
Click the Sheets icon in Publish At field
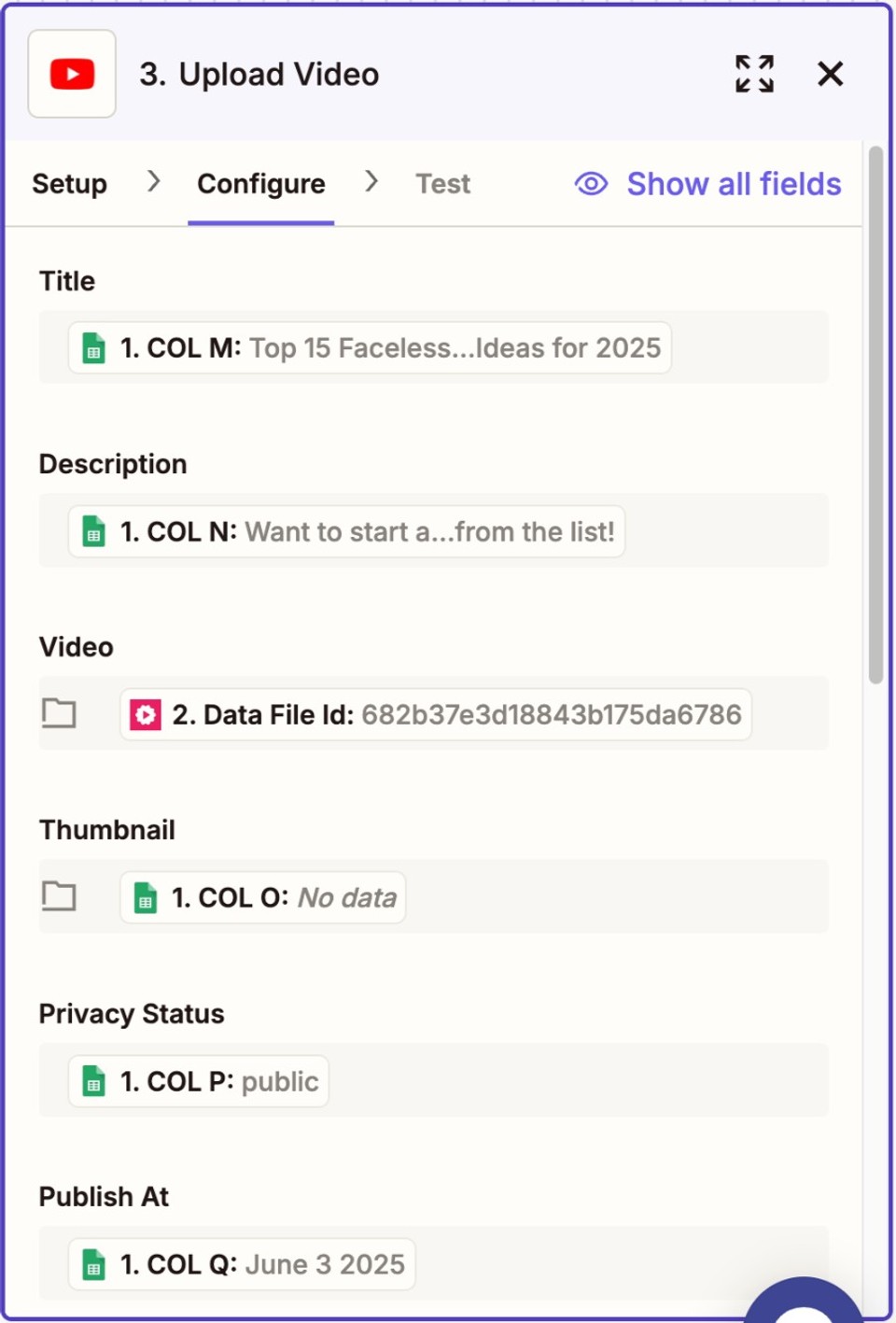pyautogui.click(x=93, y=1264)
